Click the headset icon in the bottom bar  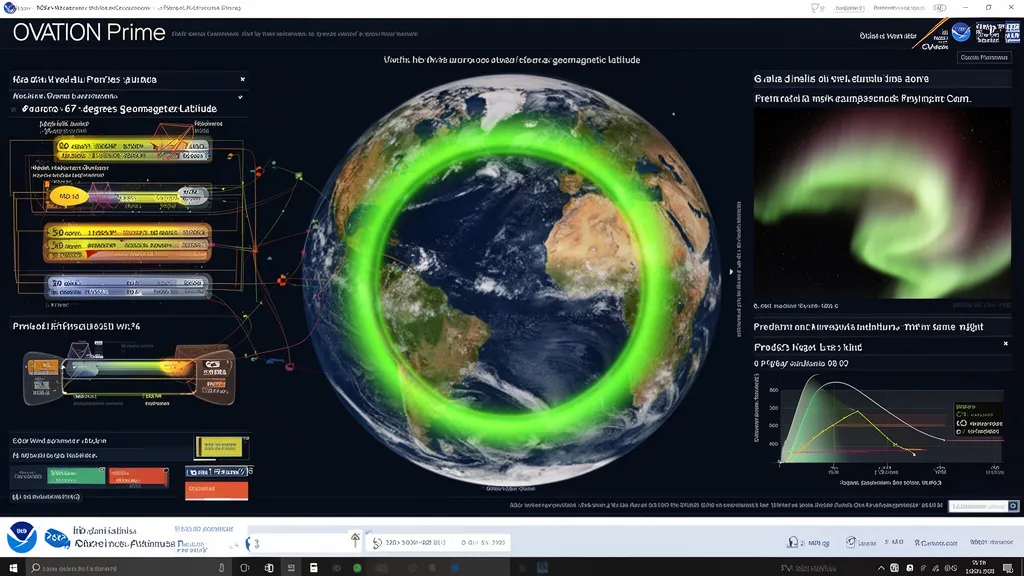coord(793,542)
